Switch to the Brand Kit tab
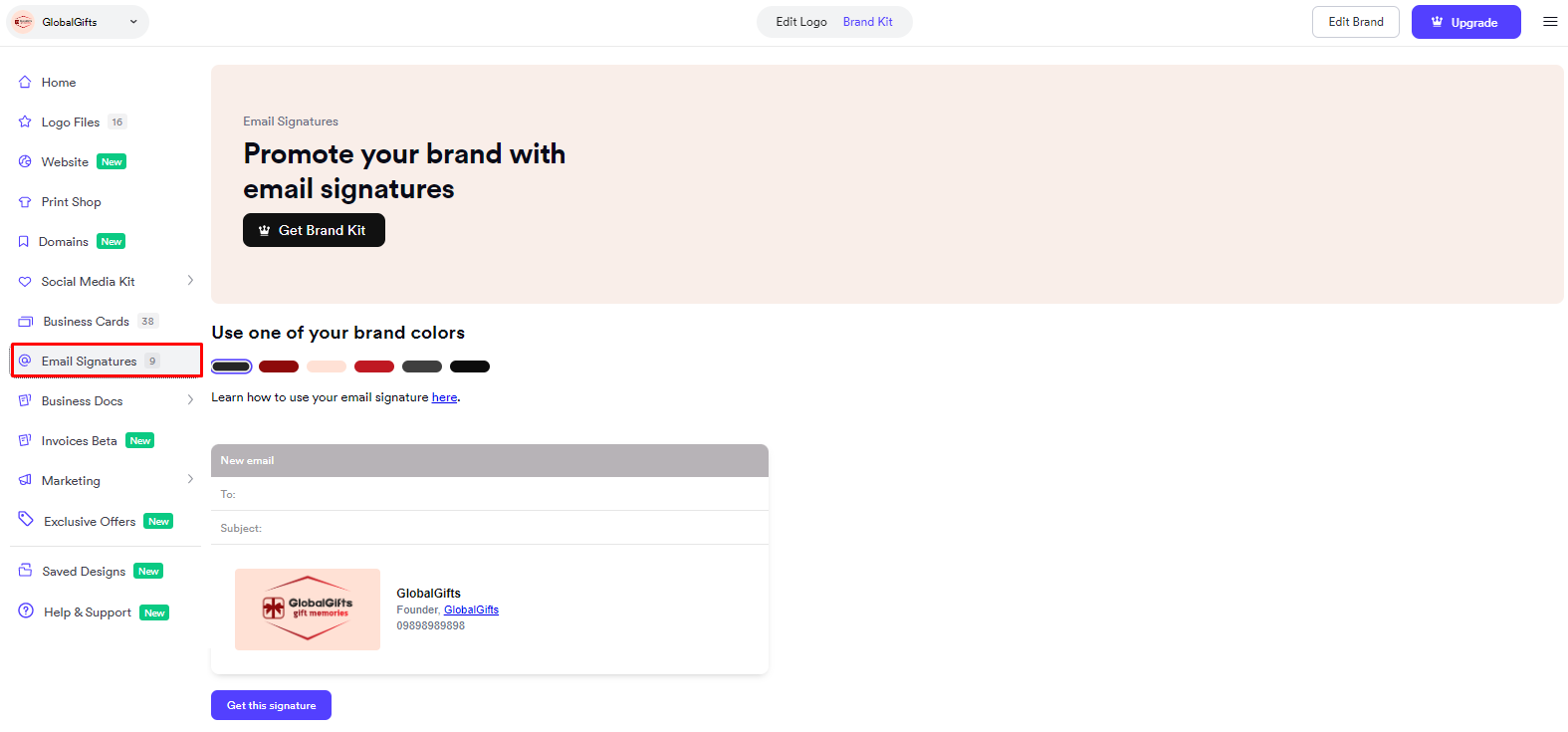 pyautogui.click(x=868, y=22)
